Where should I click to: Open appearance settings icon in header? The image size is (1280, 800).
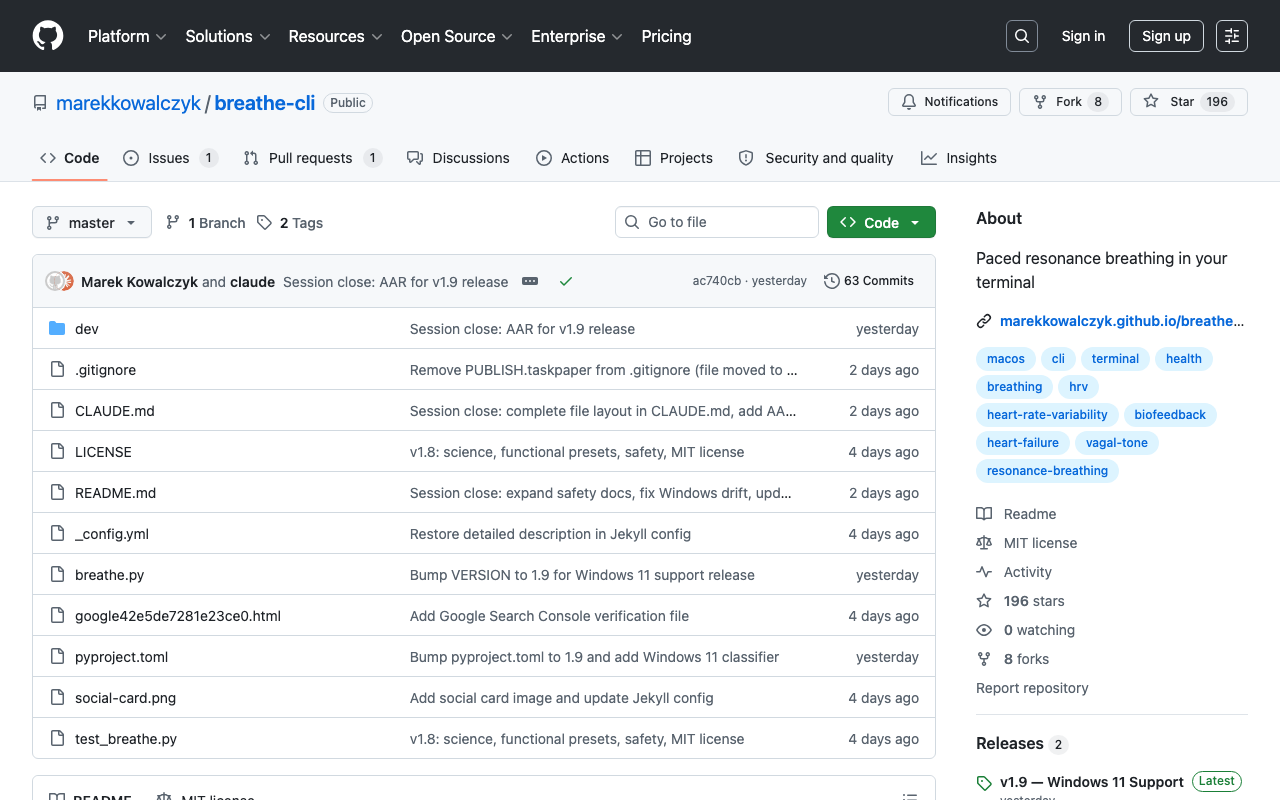coord(1232,36)
